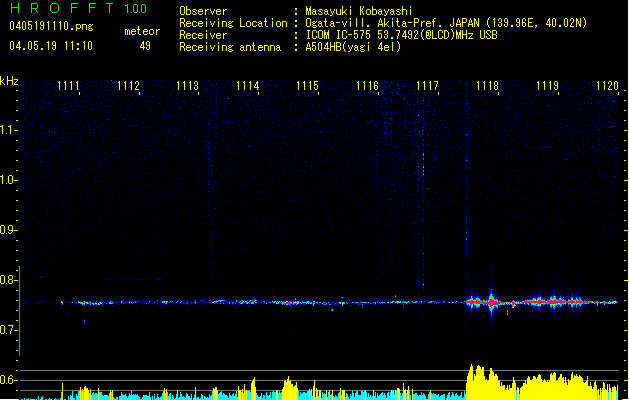Click the kHz axis unit label
Image resolution: width=629 pixels, height=400 pixels.
(x=9, y=81)
